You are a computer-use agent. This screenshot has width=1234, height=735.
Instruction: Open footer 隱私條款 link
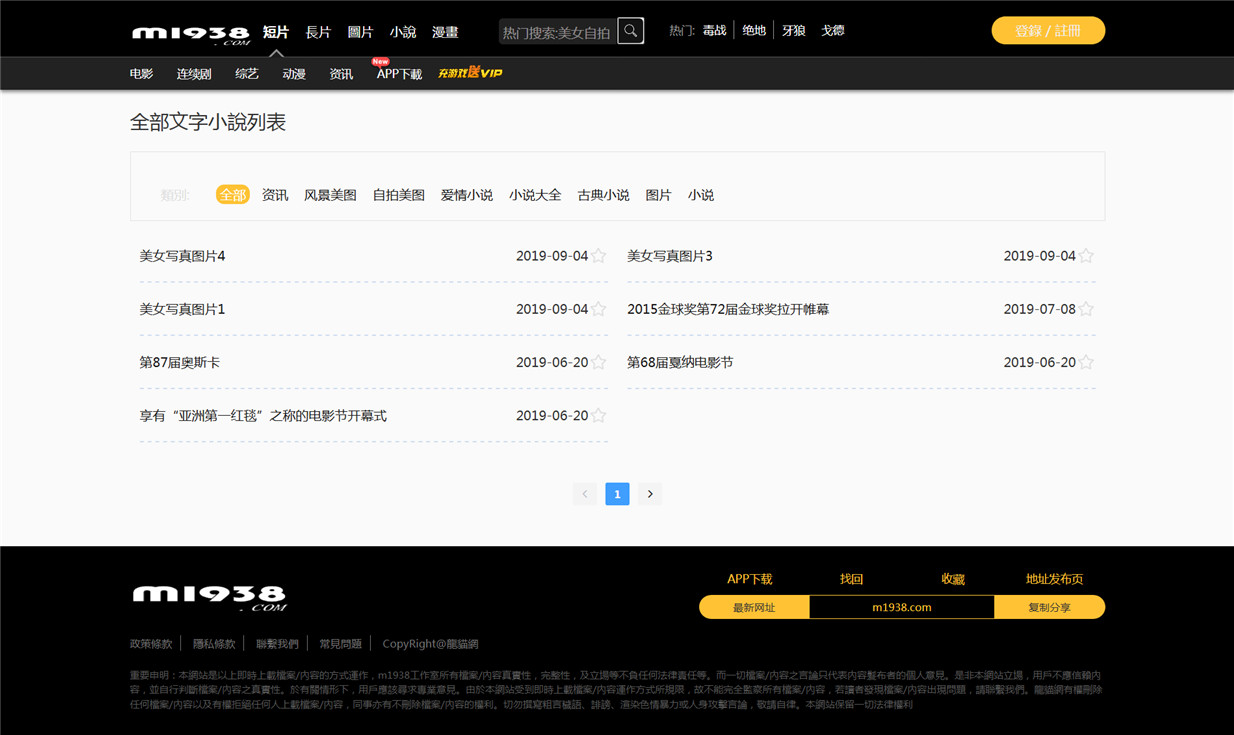coord(214,644)
